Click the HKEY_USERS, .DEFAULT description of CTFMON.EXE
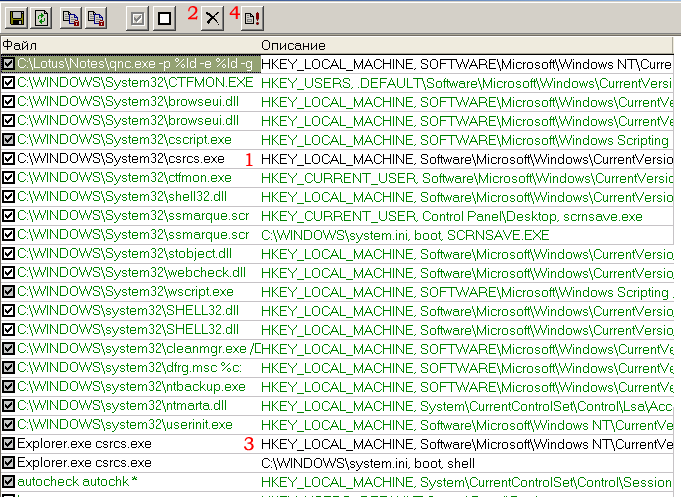This screenshot has height=497, width=681. [x=466, y=83]
